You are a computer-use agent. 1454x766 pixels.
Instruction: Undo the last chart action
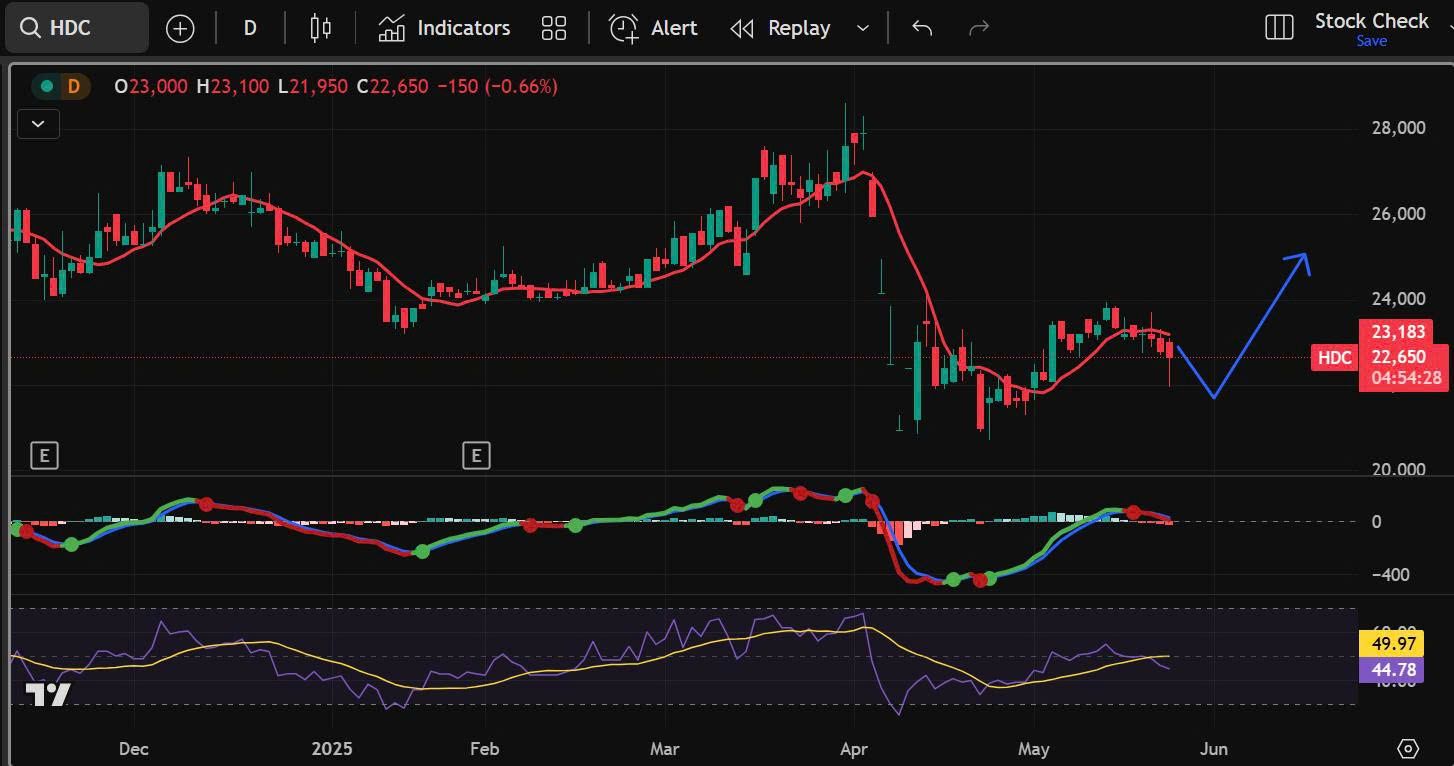tap(922, 28)
